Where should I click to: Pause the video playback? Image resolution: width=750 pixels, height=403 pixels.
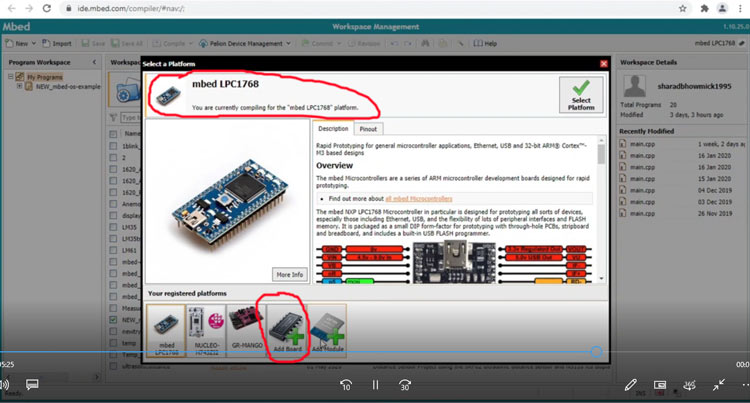(x=375, y=385)
